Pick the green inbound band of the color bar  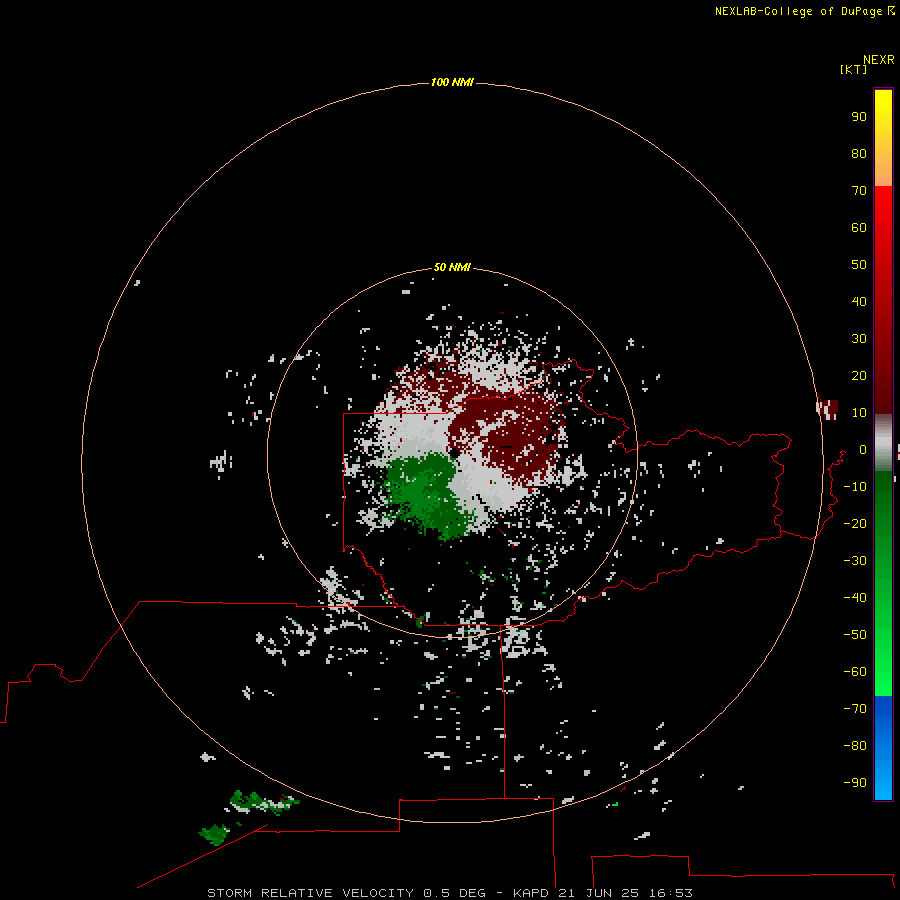[x=883, y=583]
